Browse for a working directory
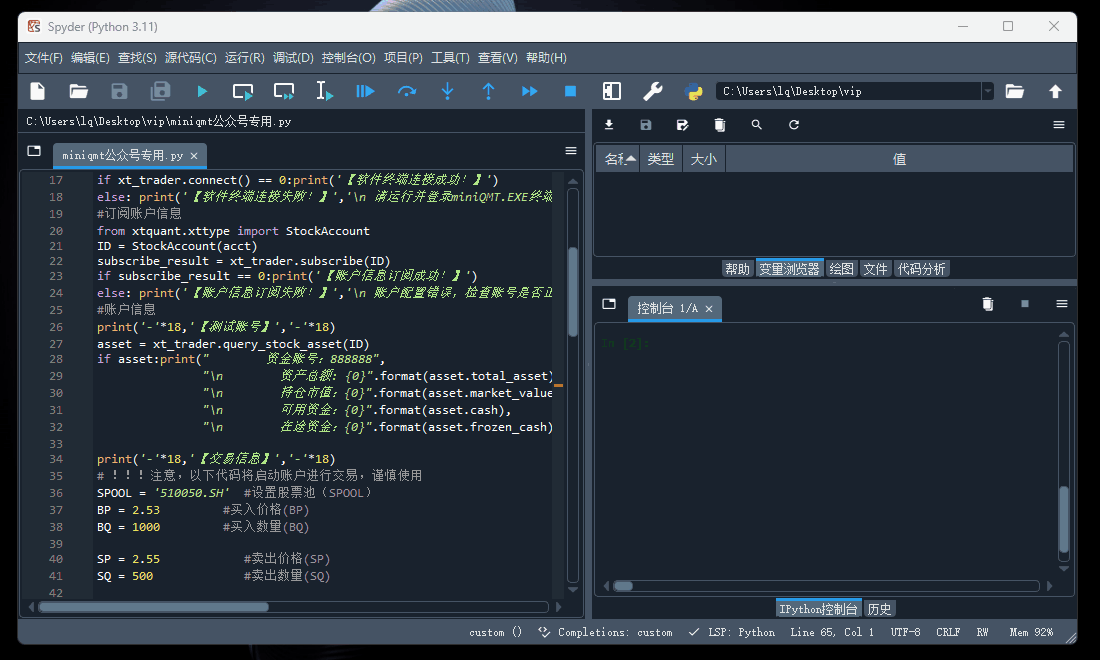 click(x=1014, y=91)
